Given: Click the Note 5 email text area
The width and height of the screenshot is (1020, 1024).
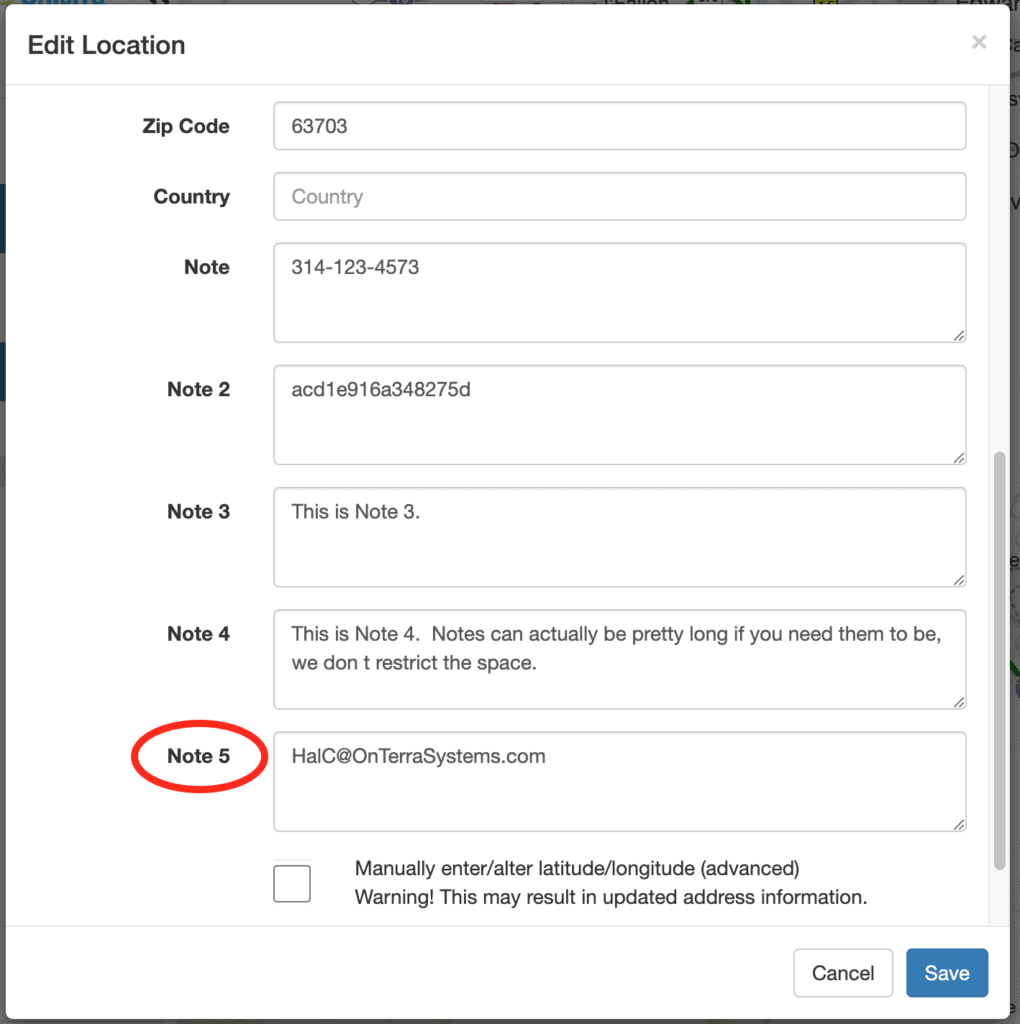Looking at the screenshot, I should (619, 781).
